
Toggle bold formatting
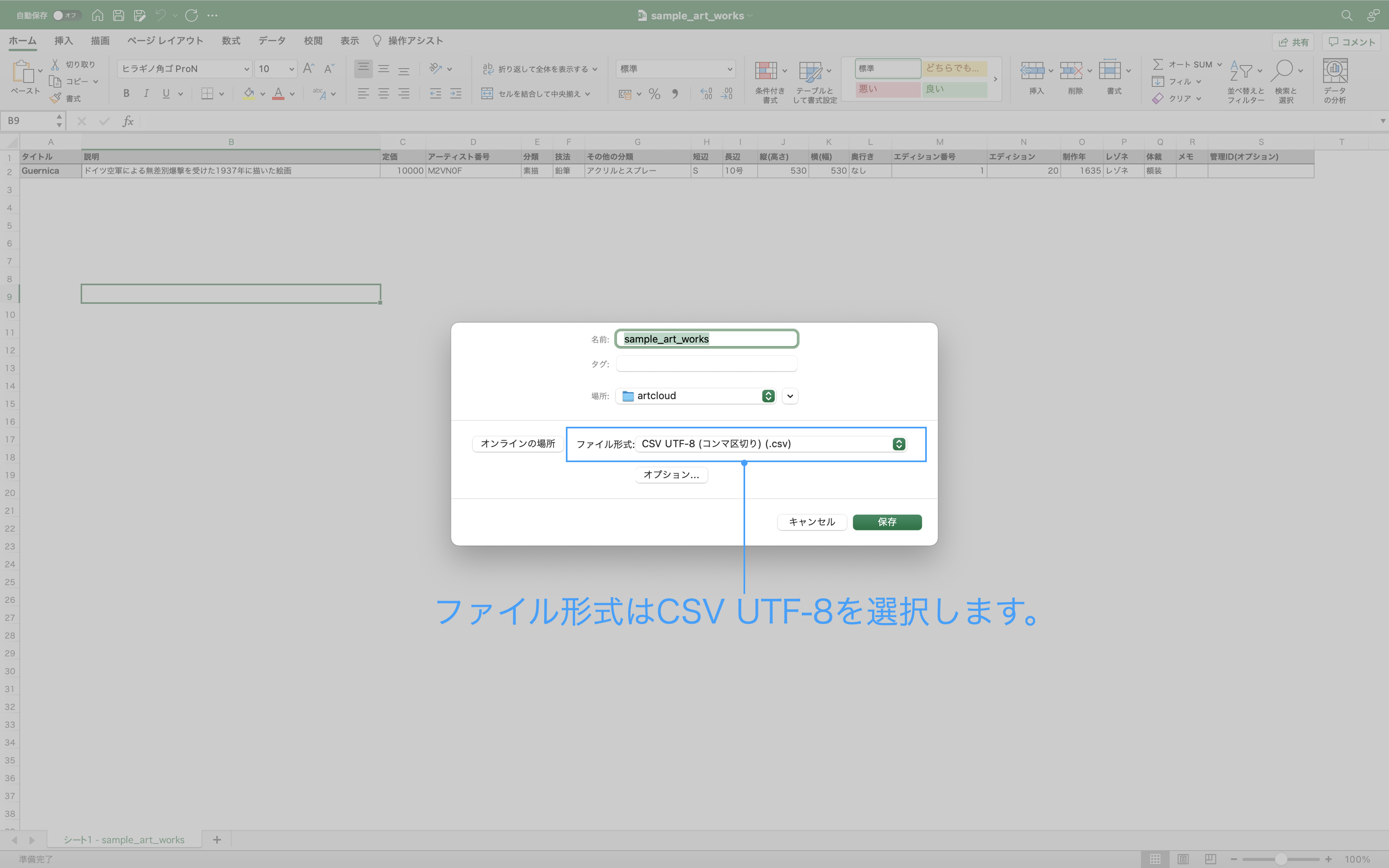tap(126, 93)
